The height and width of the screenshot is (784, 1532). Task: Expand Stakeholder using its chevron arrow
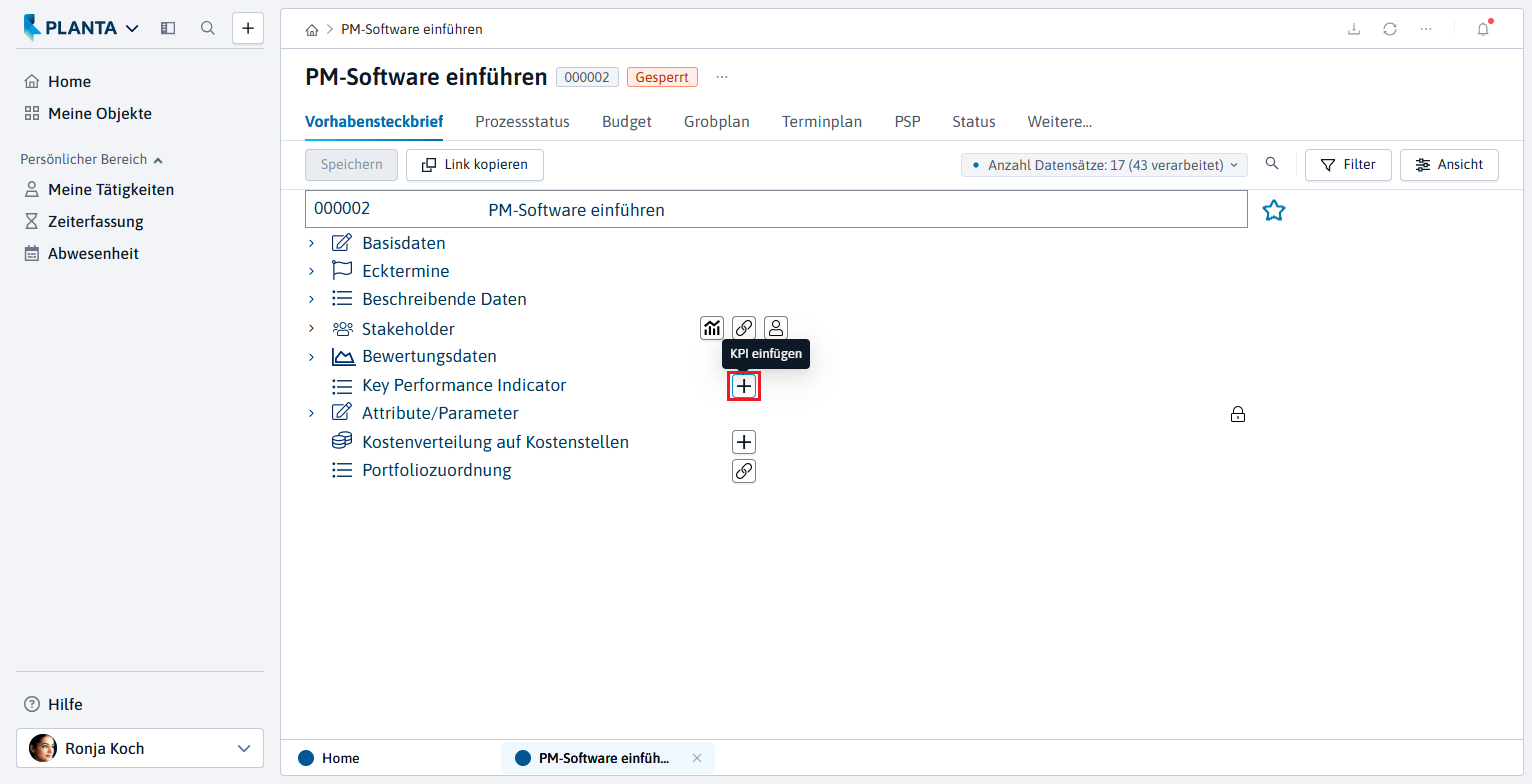[311, 329]
